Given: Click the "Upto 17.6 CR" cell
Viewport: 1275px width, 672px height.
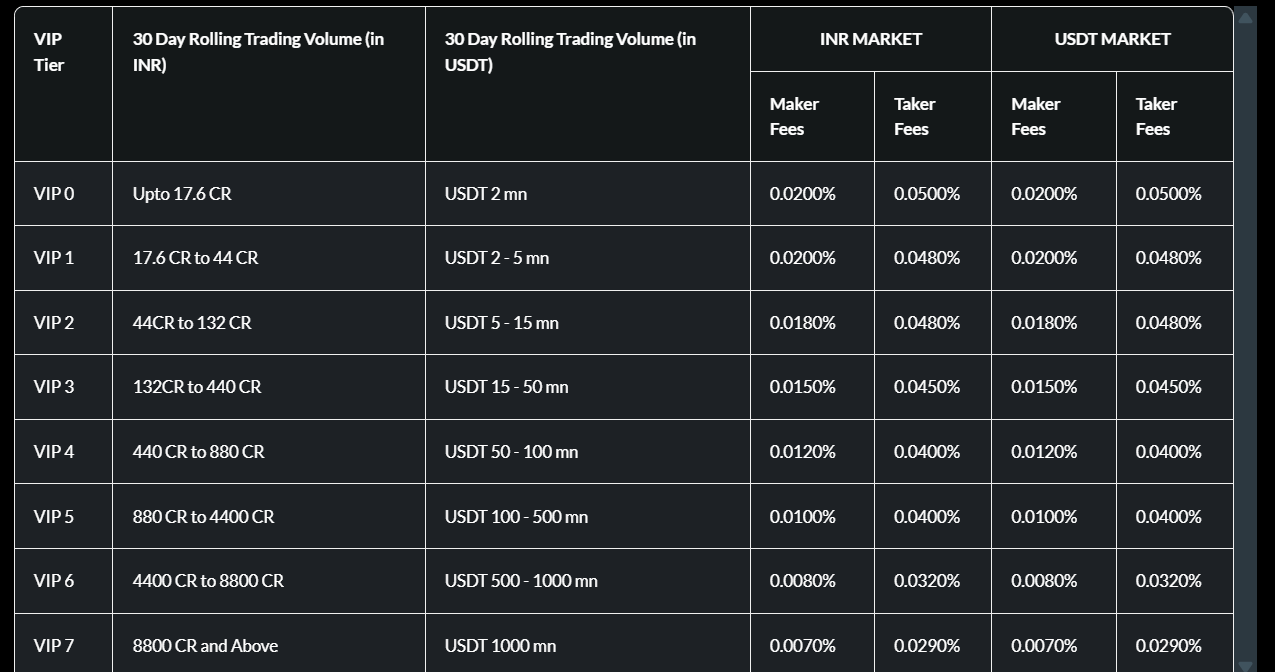Looking at the screenshot, I should pyautogui.click(x=182, y=194).
